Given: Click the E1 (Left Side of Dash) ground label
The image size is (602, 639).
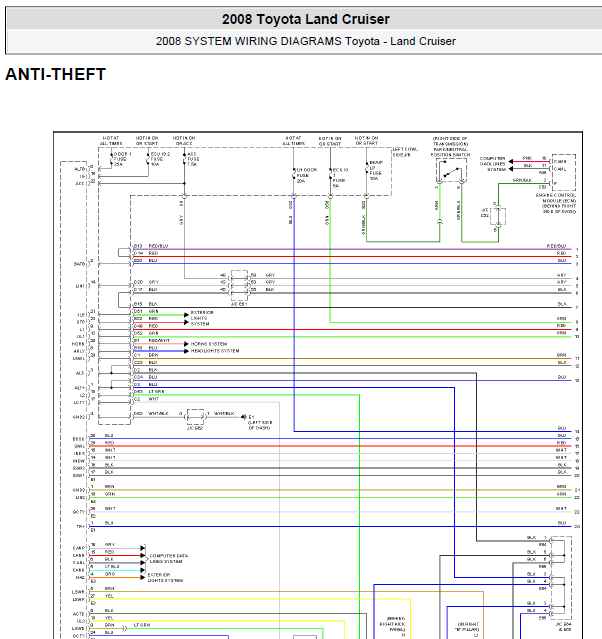Looking at the screenshot, I should click(260, 423).
